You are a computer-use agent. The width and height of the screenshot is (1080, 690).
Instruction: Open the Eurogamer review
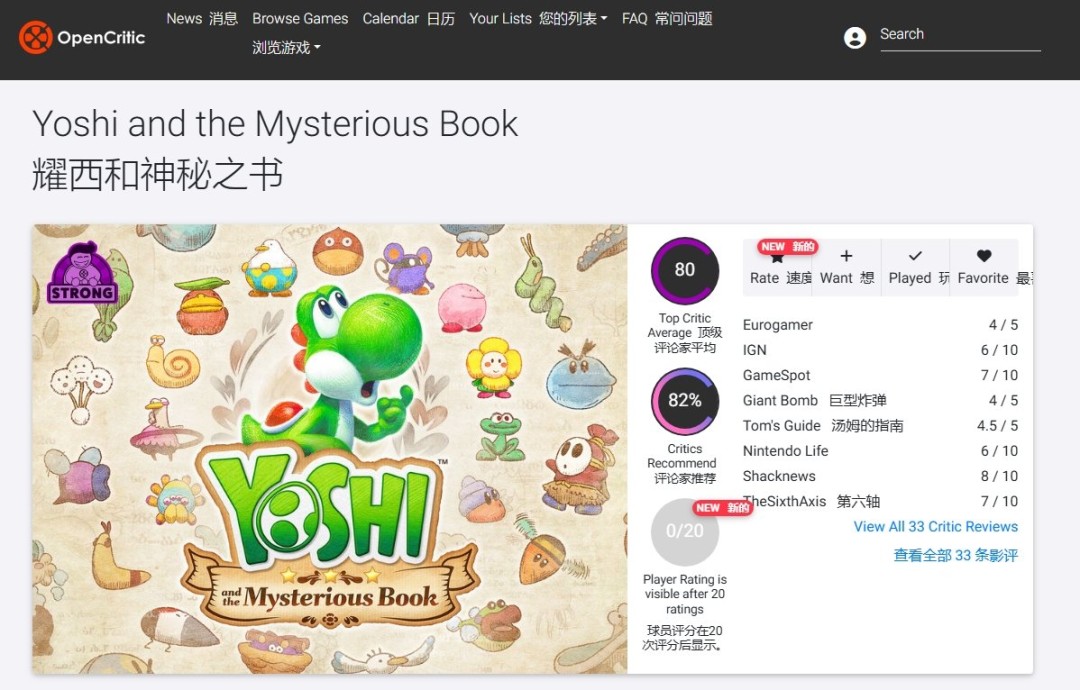(778, 325)
